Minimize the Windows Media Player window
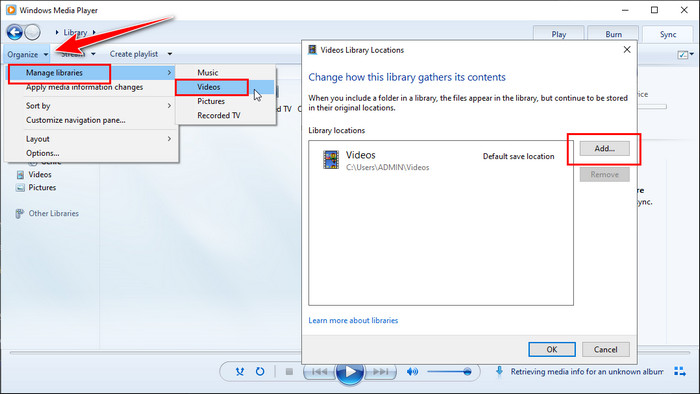The width and height of the screenshot is (700, 394). (x=625, y=10)
